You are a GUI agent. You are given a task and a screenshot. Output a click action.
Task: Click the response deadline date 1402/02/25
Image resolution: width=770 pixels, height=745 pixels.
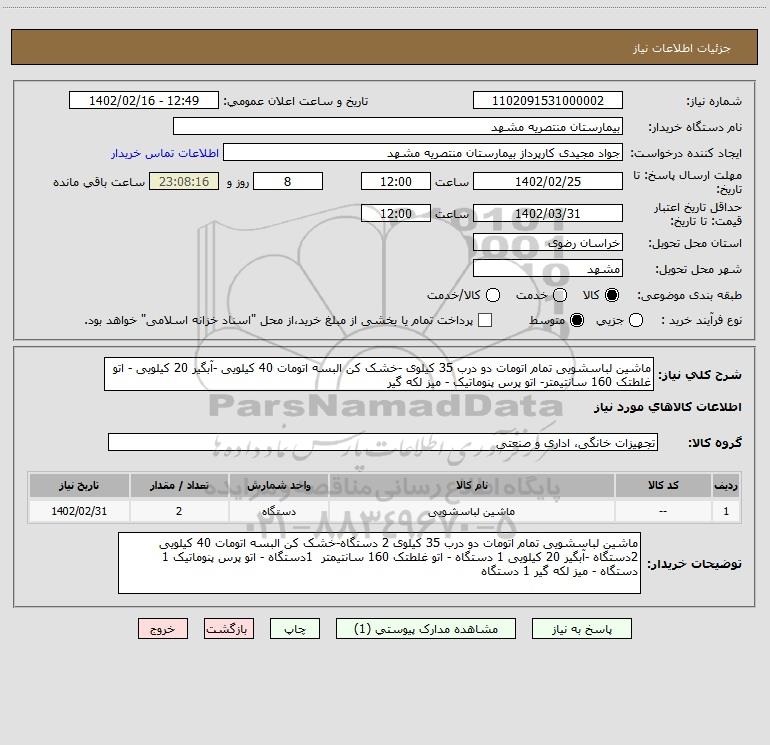click(548, 181)
